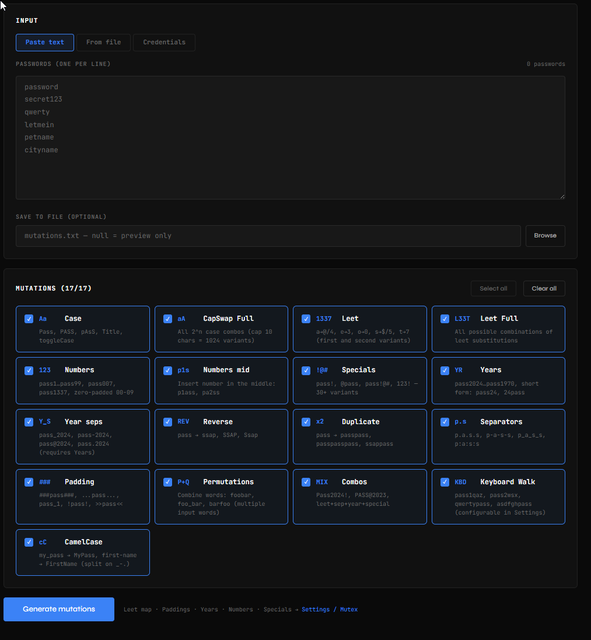Click the REV Reverse icon

183,422
